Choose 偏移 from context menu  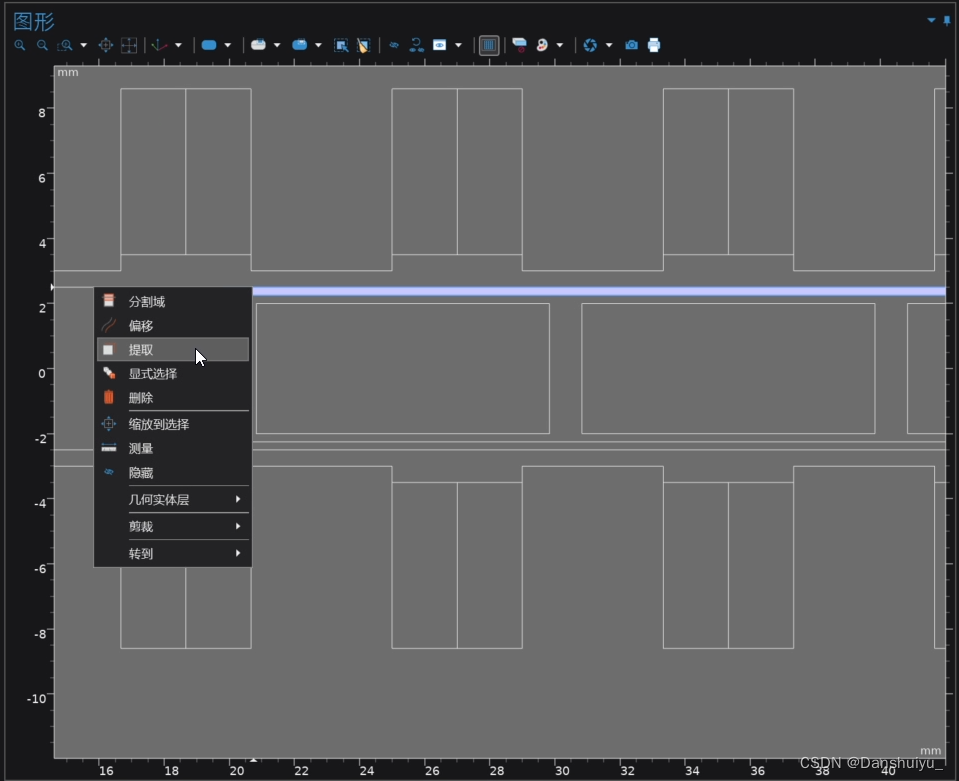point(173,325)
